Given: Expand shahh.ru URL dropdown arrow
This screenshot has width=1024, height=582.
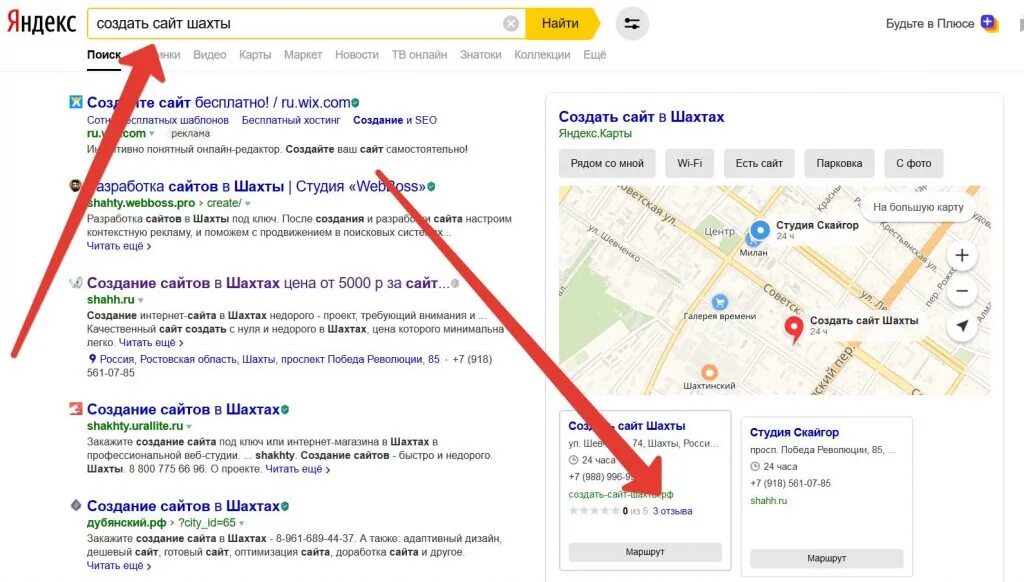Looking at the screenshot, I should [x=140, y=300].
